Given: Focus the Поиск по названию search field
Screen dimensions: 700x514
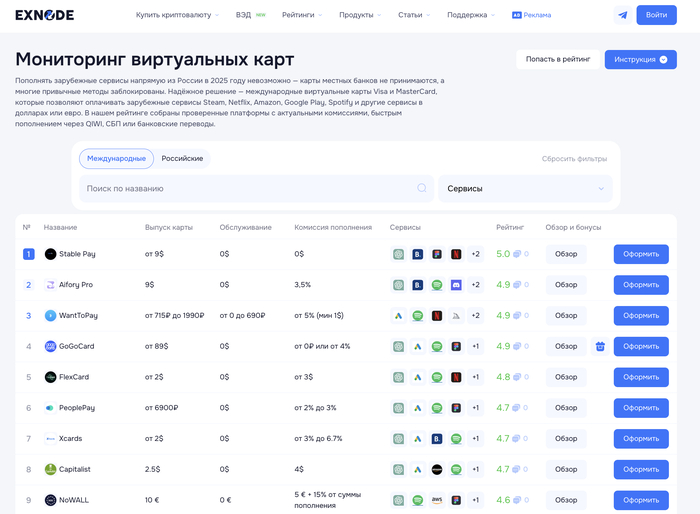Looking at the screenshot, I should [256, 188].
